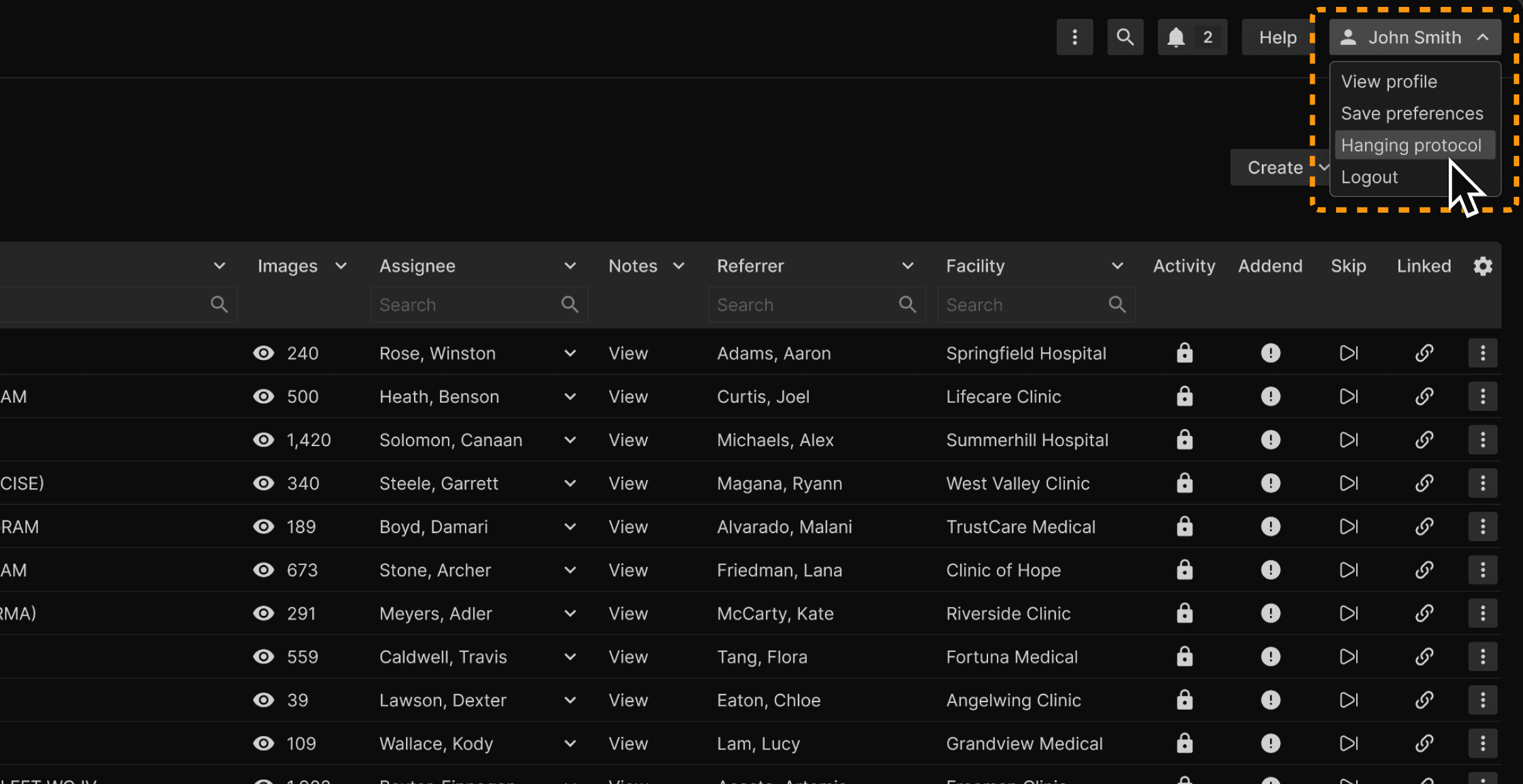Click the Help button

click(x=1277, y=38)
